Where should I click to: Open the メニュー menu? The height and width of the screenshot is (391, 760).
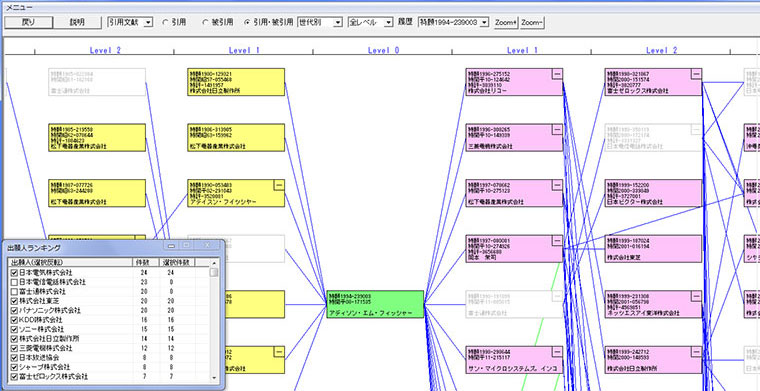[19, 7]
